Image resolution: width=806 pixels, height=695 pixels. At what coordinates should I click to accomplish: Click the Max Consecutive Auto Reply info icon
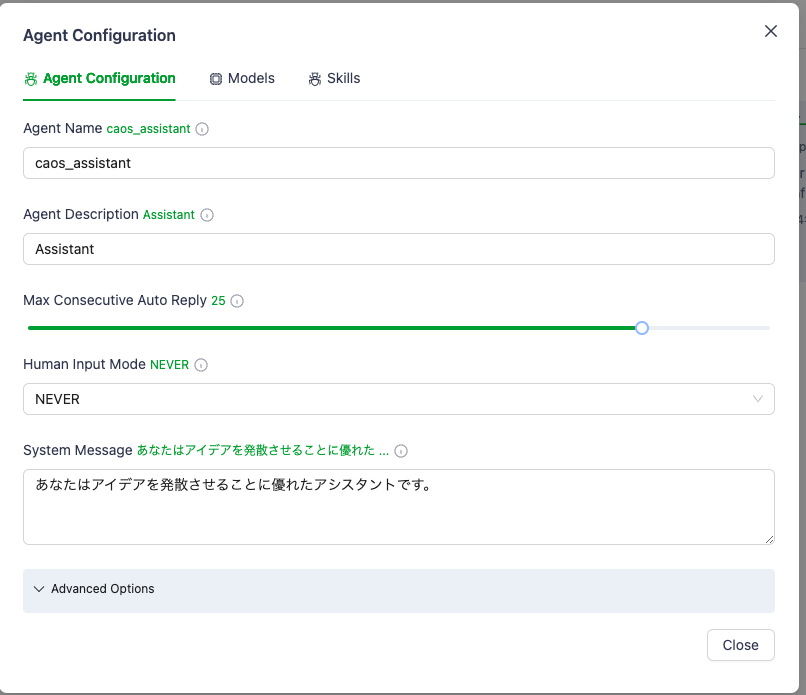click(237, 301)
